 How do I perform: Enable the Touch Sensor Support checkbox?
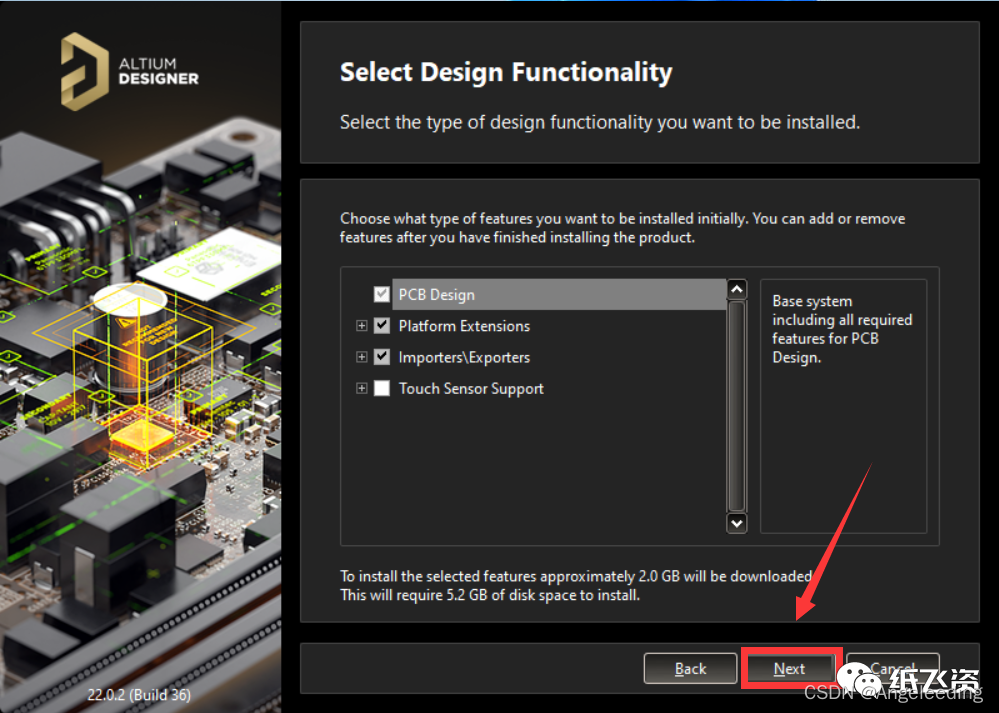tap(381, 389)
